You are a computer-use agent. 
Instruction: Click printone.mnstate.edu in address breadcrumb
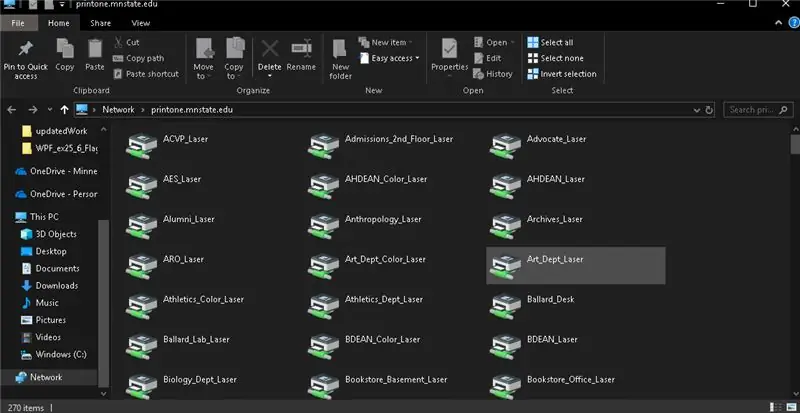pyautogui.click(x=192, y=110)
